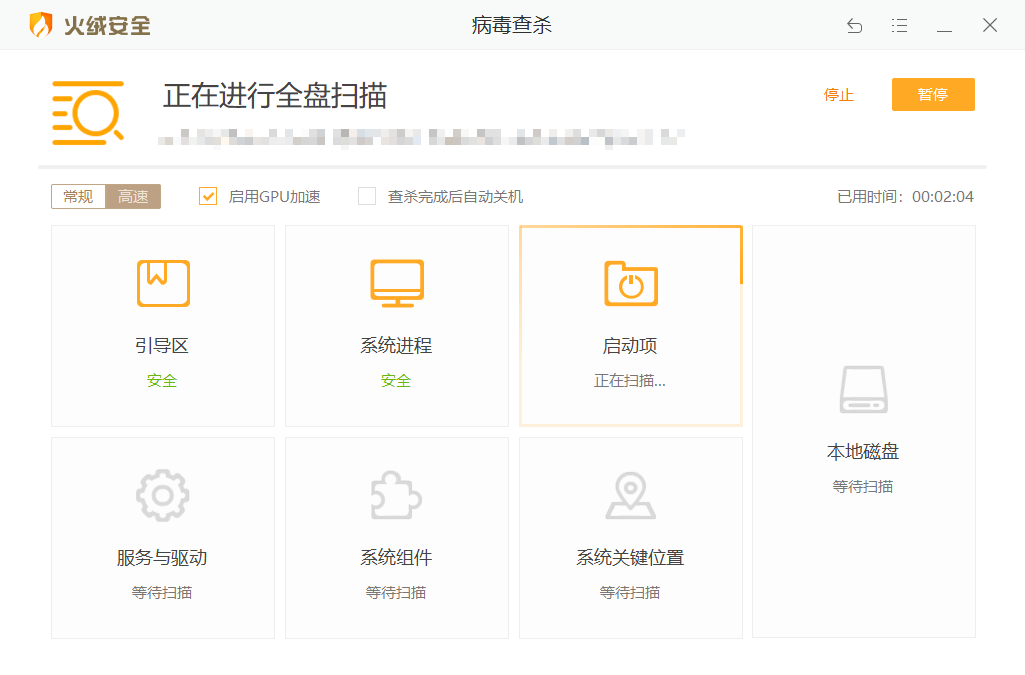Click the Huorong Security flame shield logo
1025x675 pixels.
click(x=41, y=25)
